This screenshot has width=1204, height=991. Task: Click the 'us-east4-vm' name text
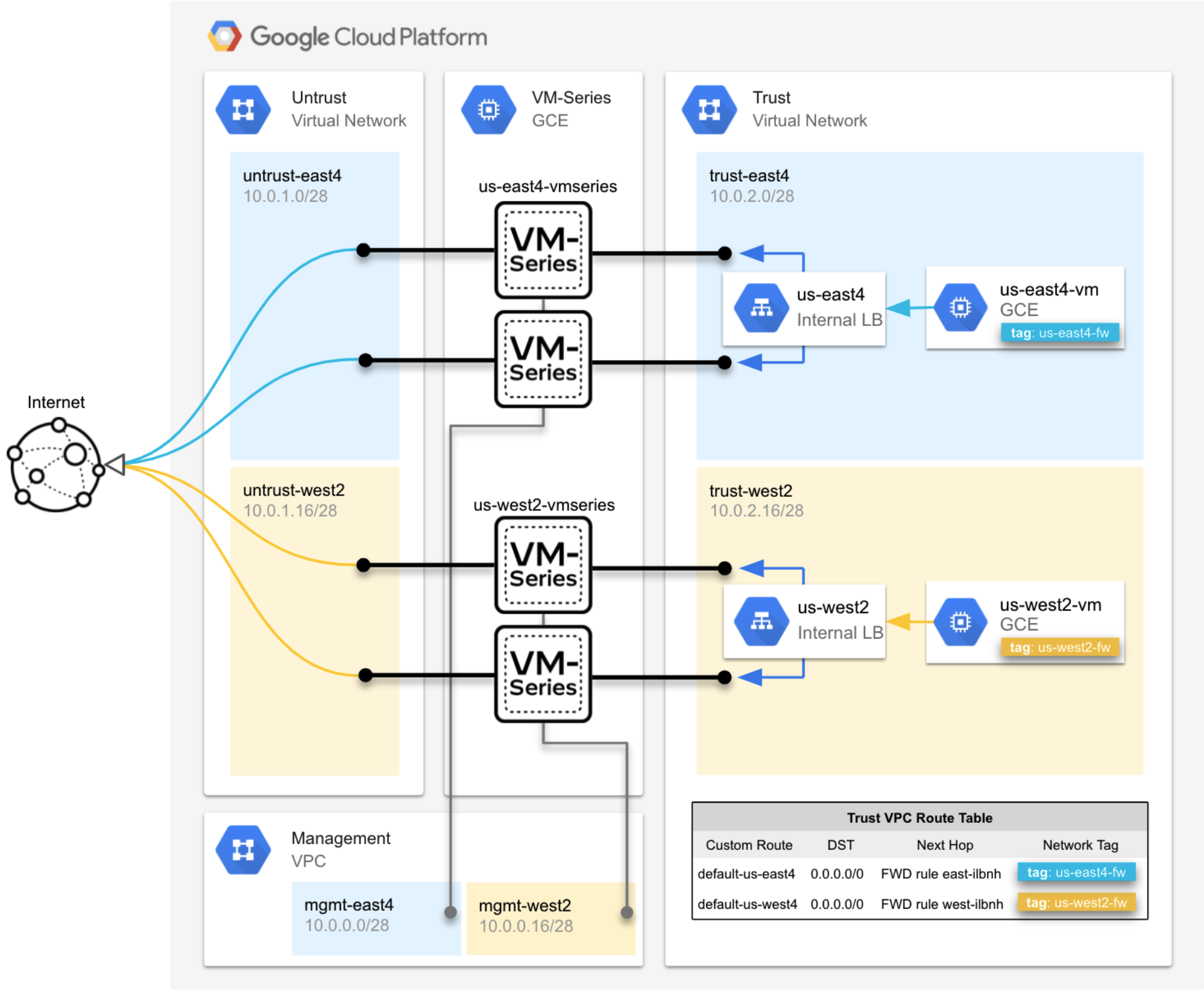click(1049, 289)
